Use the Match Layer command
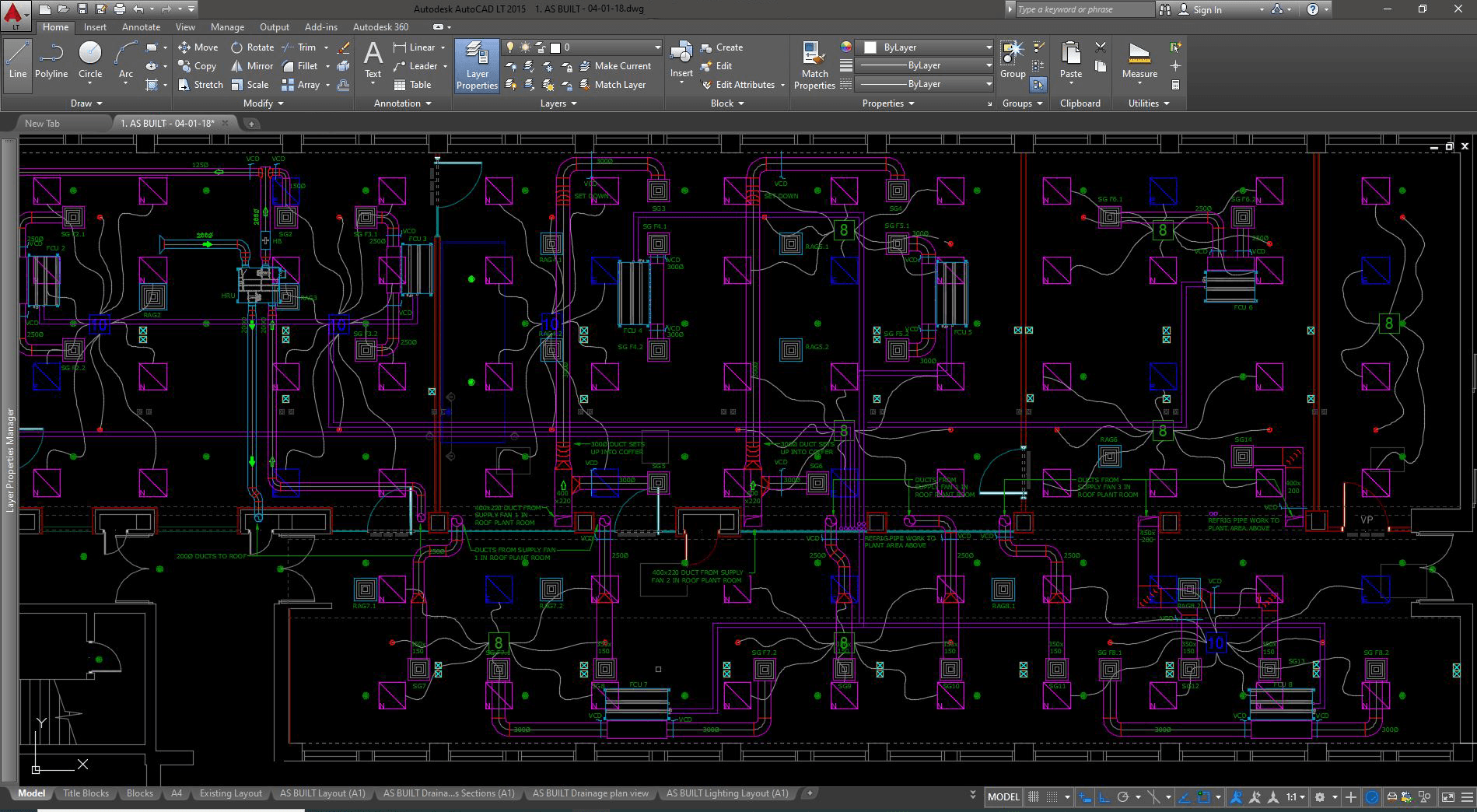Viewport: 1477px width, 812px height. 611,85
